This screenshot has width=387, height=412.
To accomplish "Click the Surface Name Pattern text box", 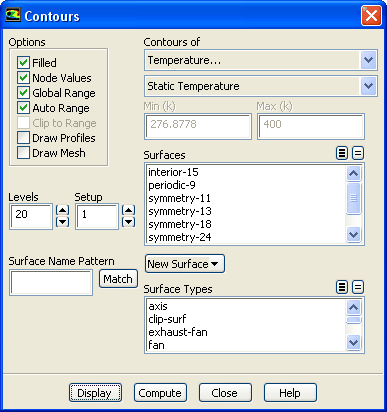I will 51,283.
